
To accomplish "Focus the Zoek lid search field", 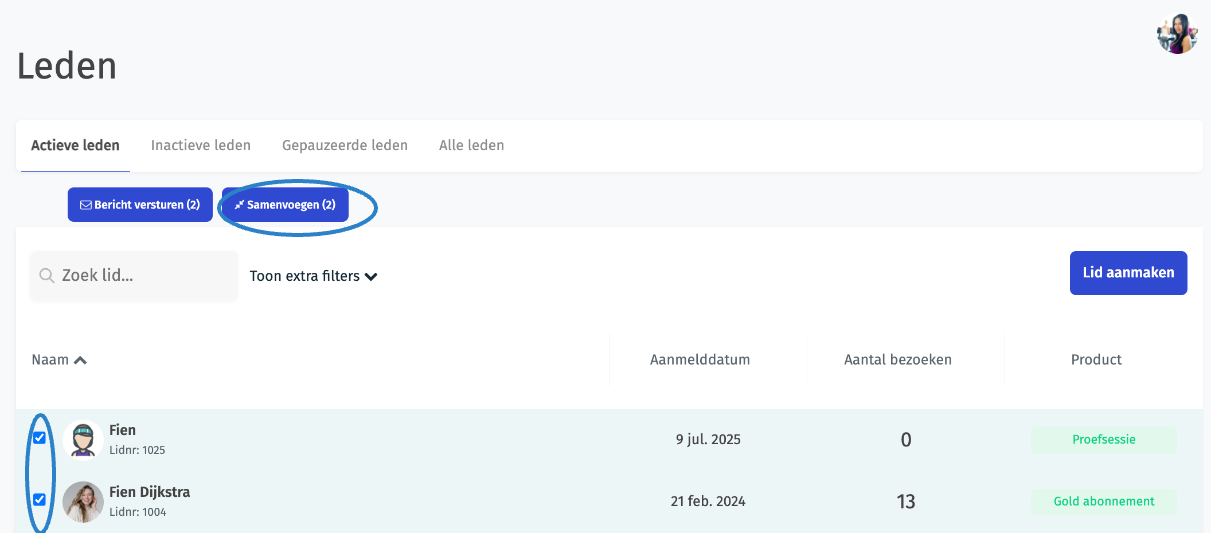I will (134, 276).
